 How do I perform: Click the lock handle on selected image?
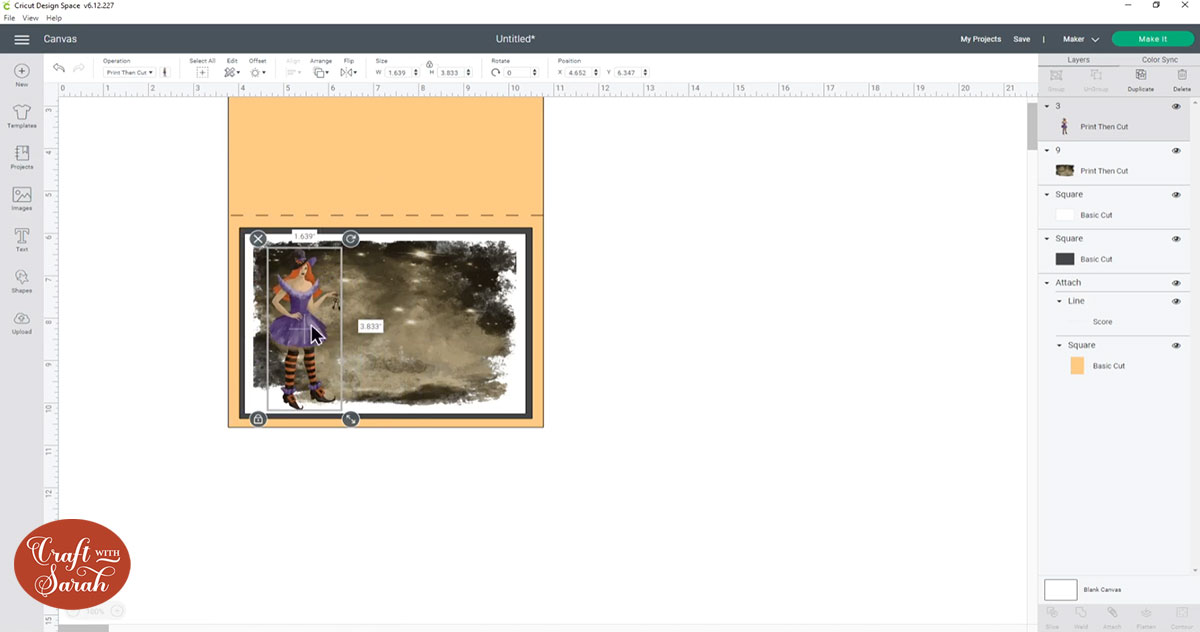click(x=258, y=419)
